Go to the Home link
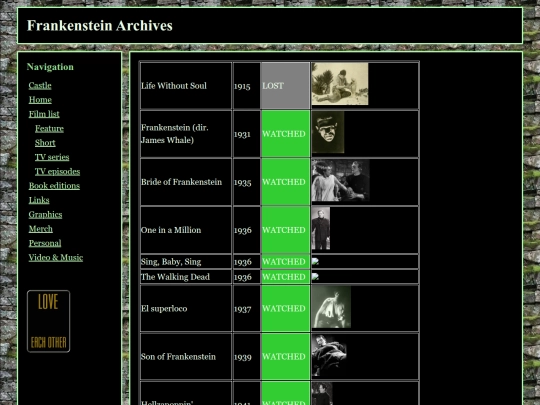The image size is (540, 405). click(x=40, y=100)
